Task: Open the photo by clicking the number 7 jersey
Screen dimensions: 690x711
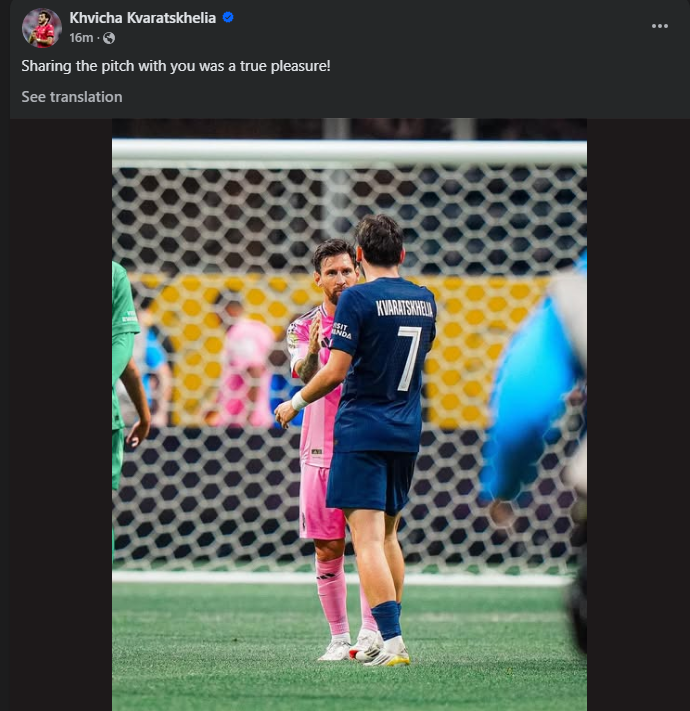Action: click(409, 358)
